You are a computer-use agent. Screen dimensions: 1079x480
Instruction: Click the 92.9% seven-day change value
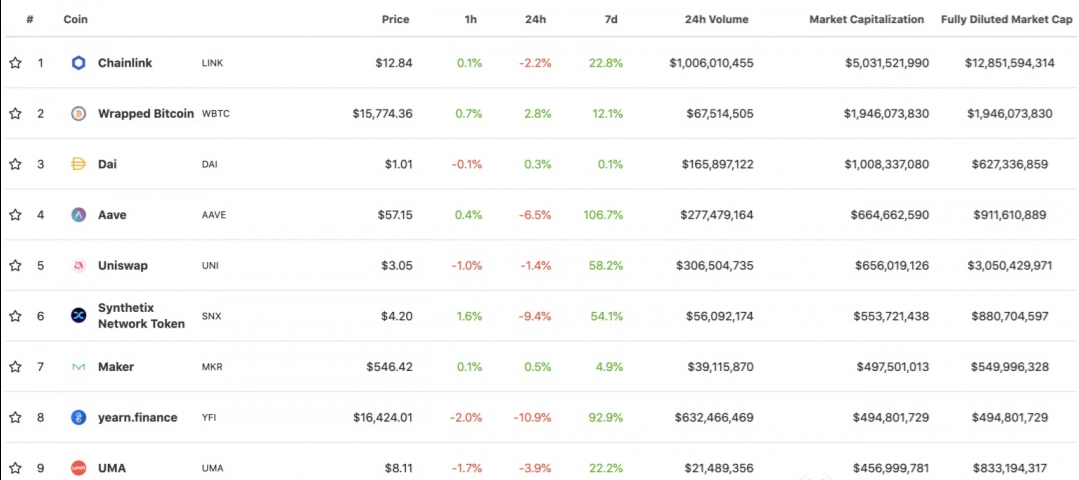click(x=606, y=417)
